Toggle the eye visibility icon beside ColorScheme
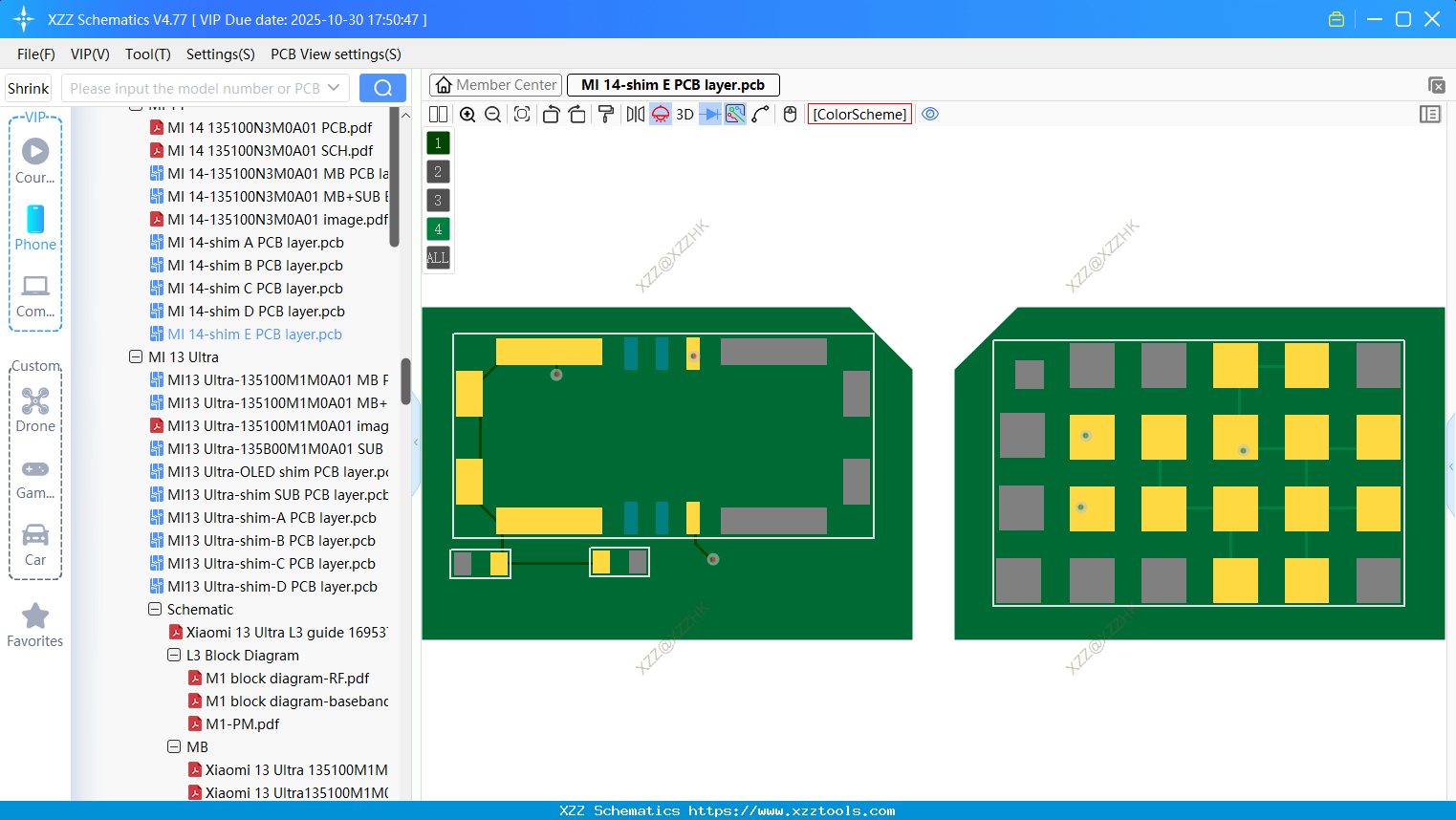Screen dimensions: 1456x820 [x=930, y=114]
